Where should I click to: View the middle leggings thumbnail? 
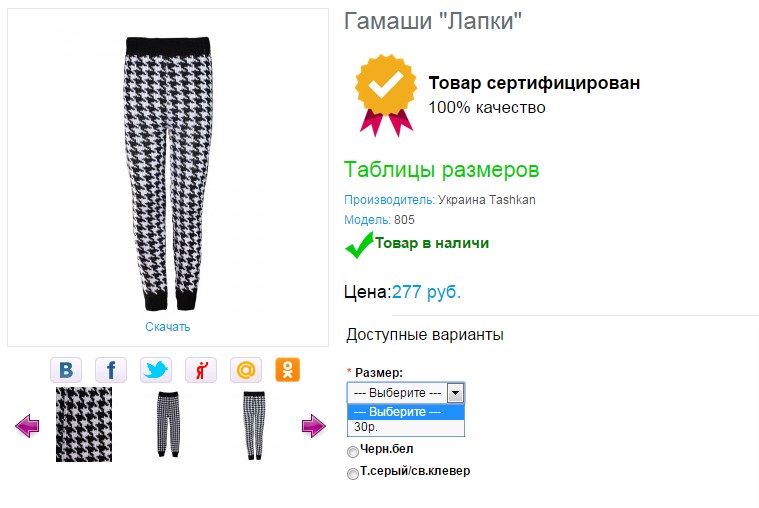click(168, 424)
